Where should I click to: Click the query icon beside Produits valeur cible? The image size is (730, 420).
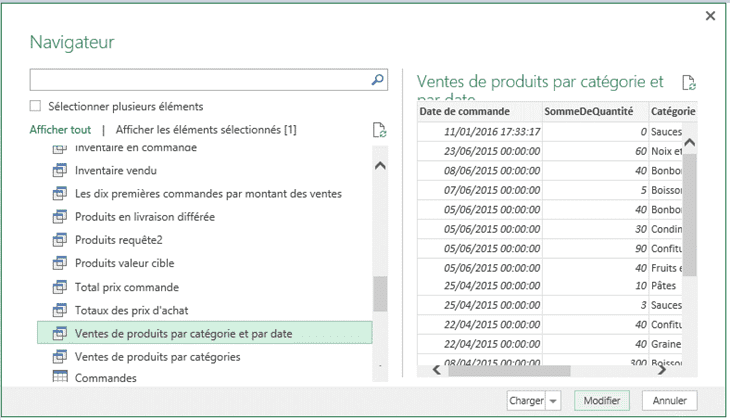[59, 264]
